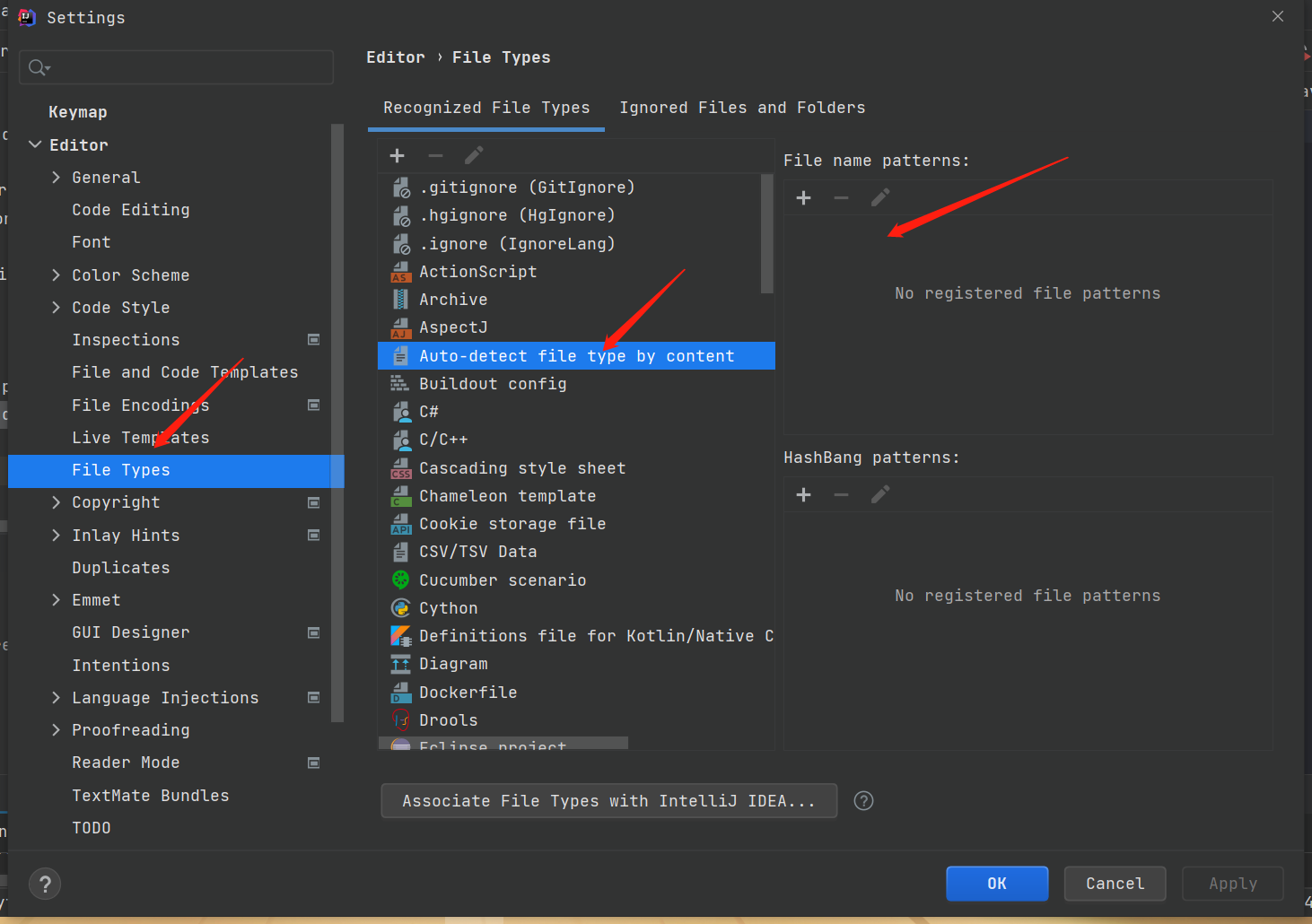Screen dimensions: 1312x924
Task: Switch to Ignored Files and Folders tab
Action: coord(742,108)
